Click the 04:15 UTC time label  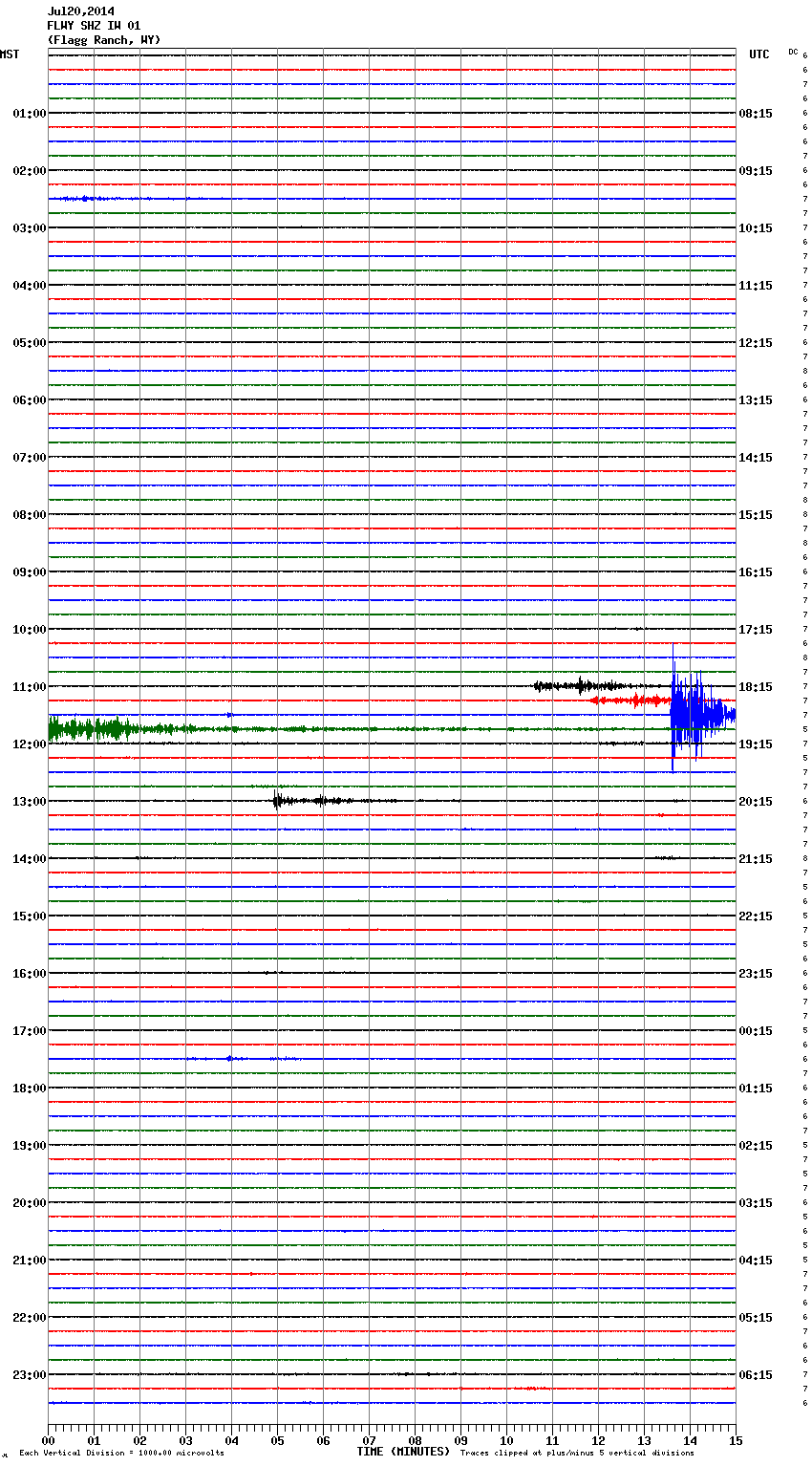(756, 1261)
